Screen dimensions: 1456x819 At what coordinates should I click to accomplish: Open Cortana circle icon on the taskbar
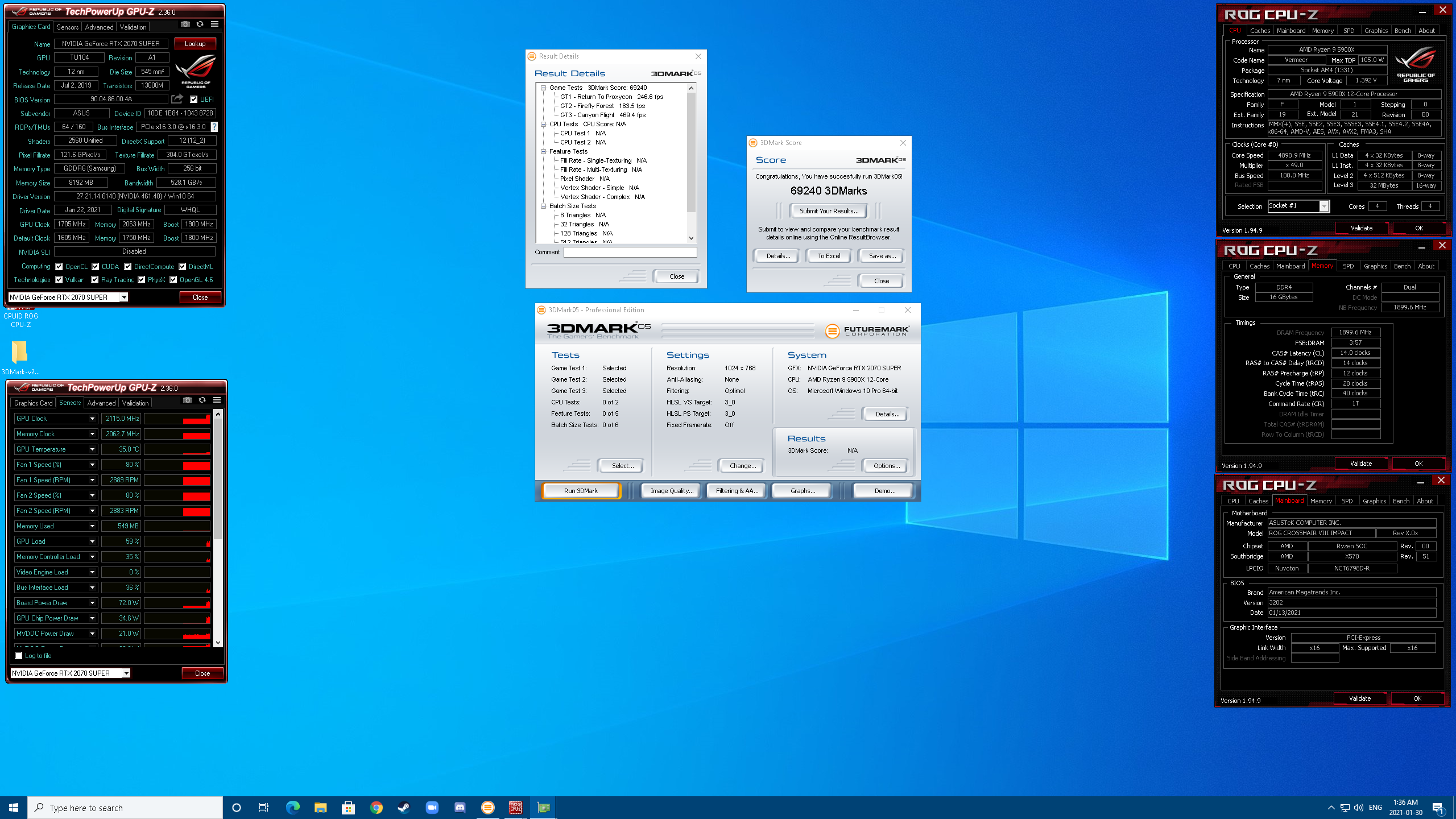coord(237,808)
